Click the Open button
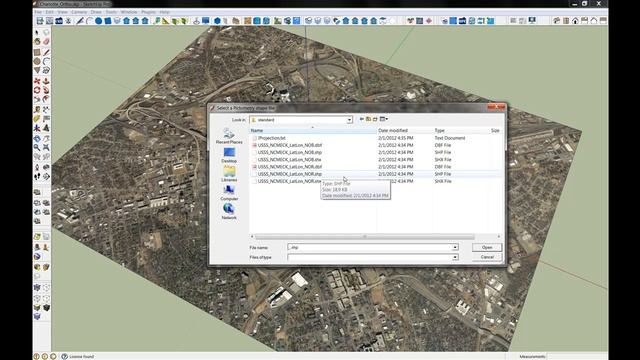Image resolution: width=640 pixels, height=360 pixels. coord(487,247)
